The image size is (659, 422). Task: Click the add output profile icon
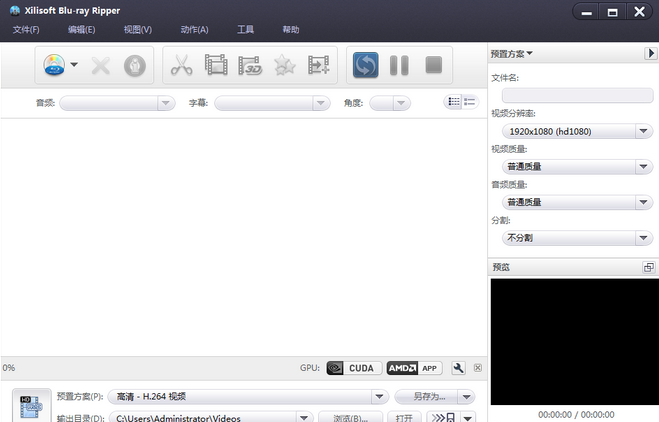point(319,65)
